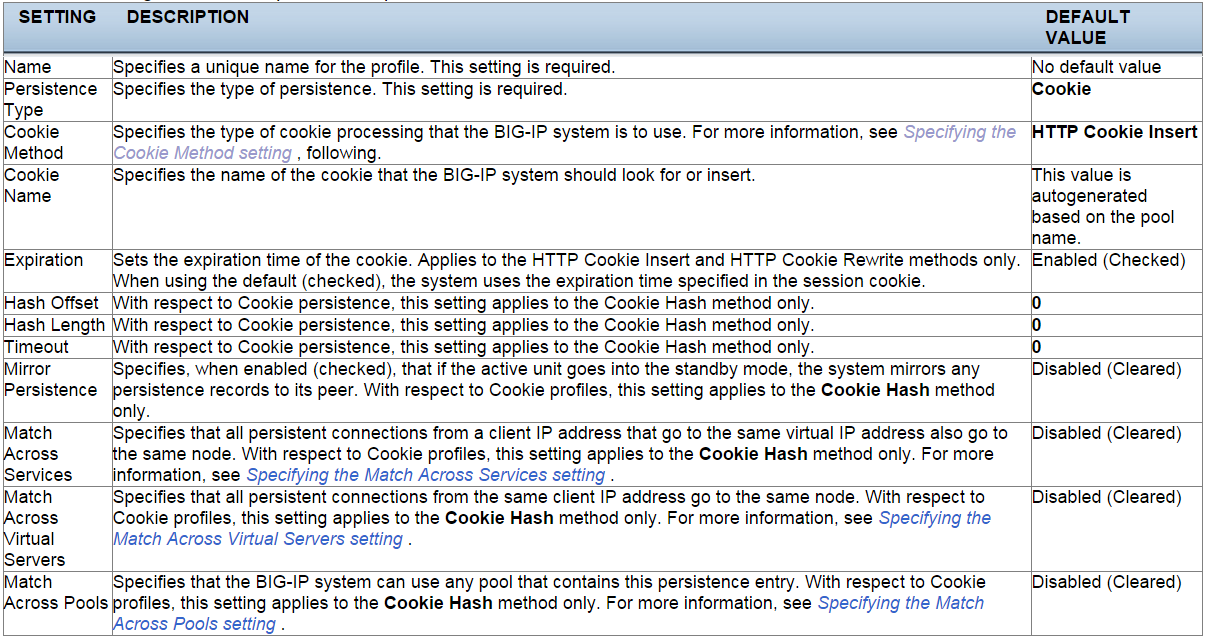The height and width of the screenshot is (637, 1206).
Task: Click the HTTP Cookie Insert default value
Action: 1114,132
